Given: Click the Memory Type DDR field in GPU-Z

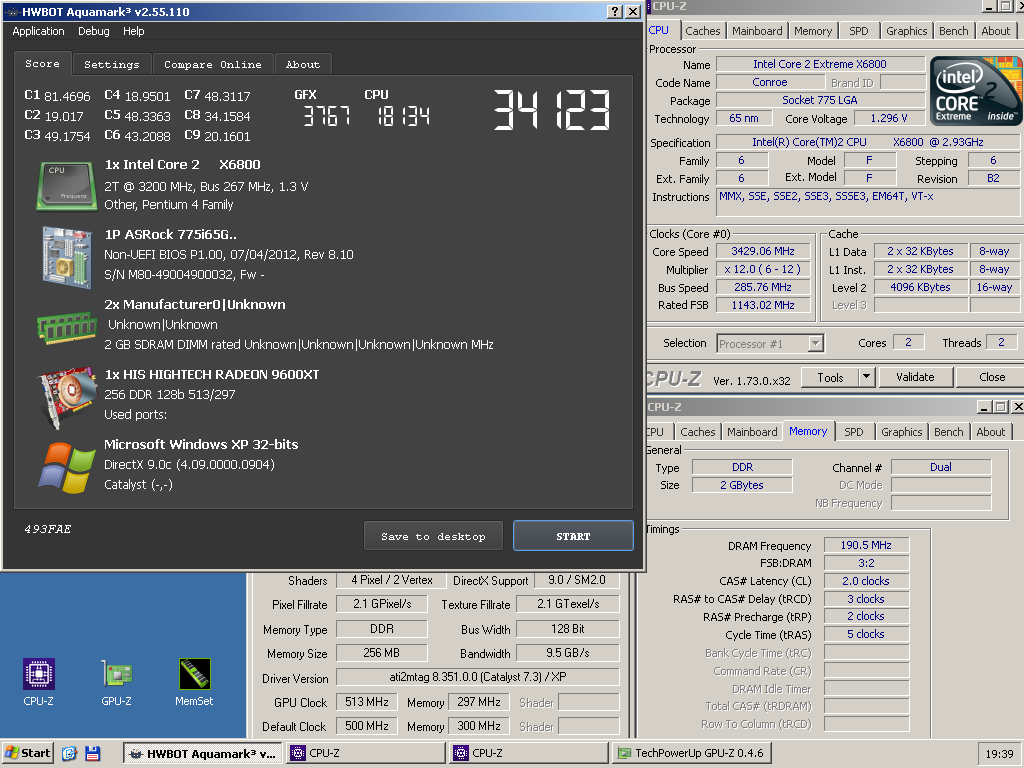Looking at the screenshot, I should pyautogui.click(x=382, y=629).
